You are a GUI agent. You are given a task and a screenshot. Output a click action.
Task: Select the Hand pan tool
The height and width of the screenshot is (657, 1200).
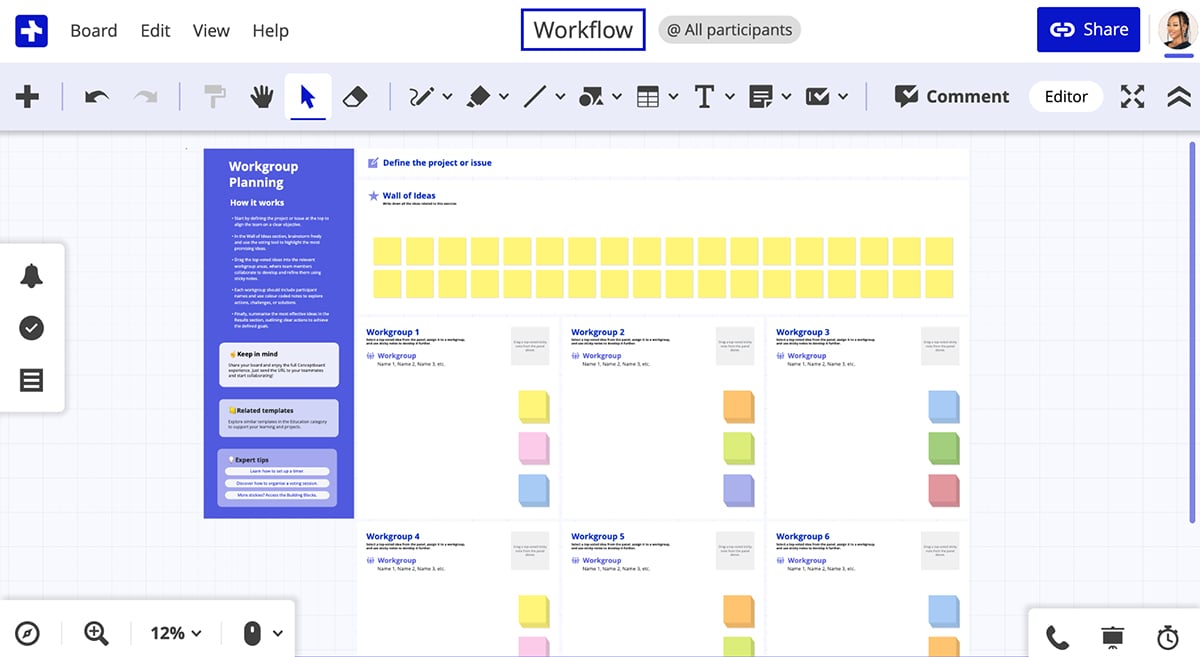pyautogui.click(x=261, y=96)
